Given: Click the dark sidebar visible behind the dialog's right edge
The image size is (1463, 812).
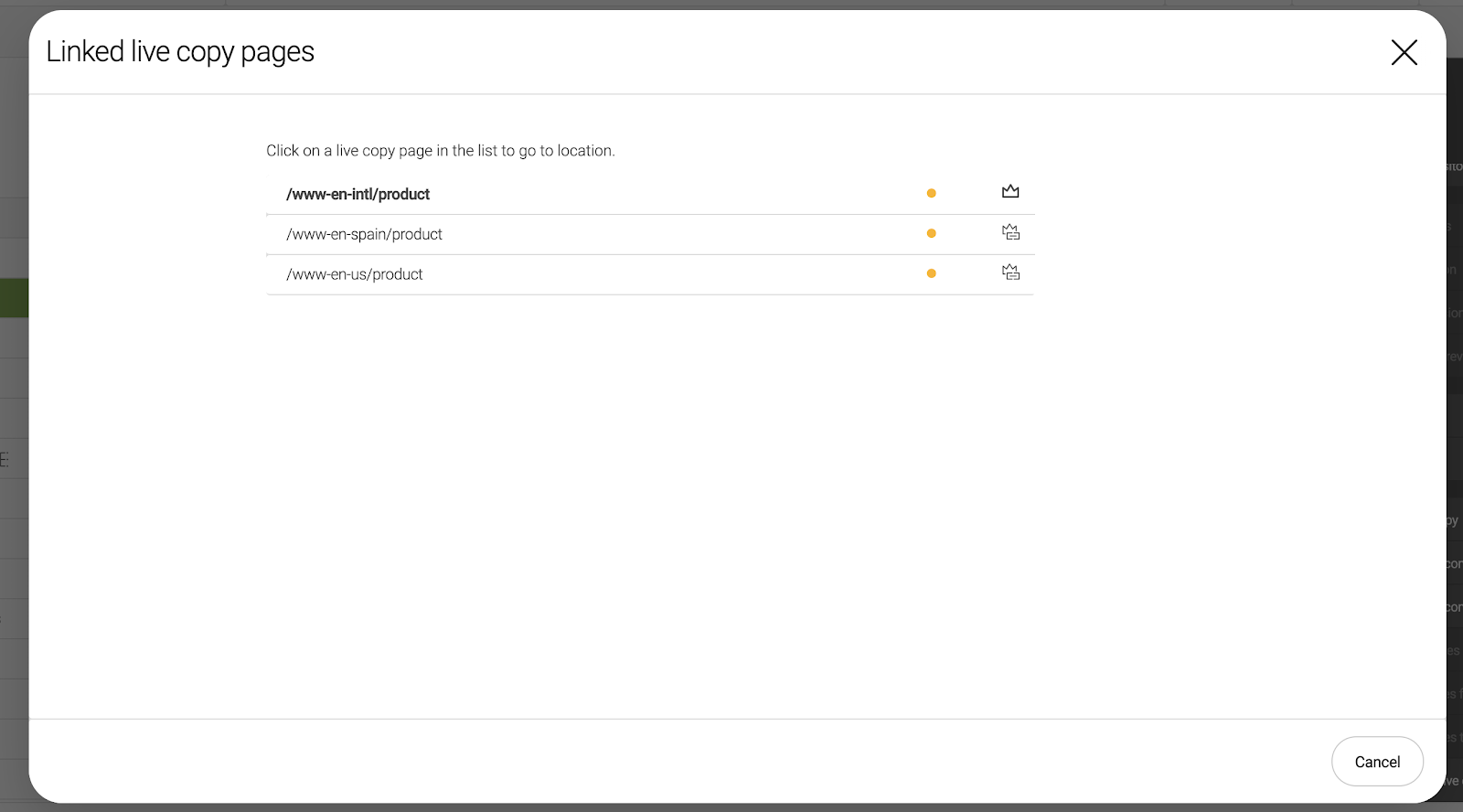Looking at the screenshot, I should click(x=1454, y=411).
